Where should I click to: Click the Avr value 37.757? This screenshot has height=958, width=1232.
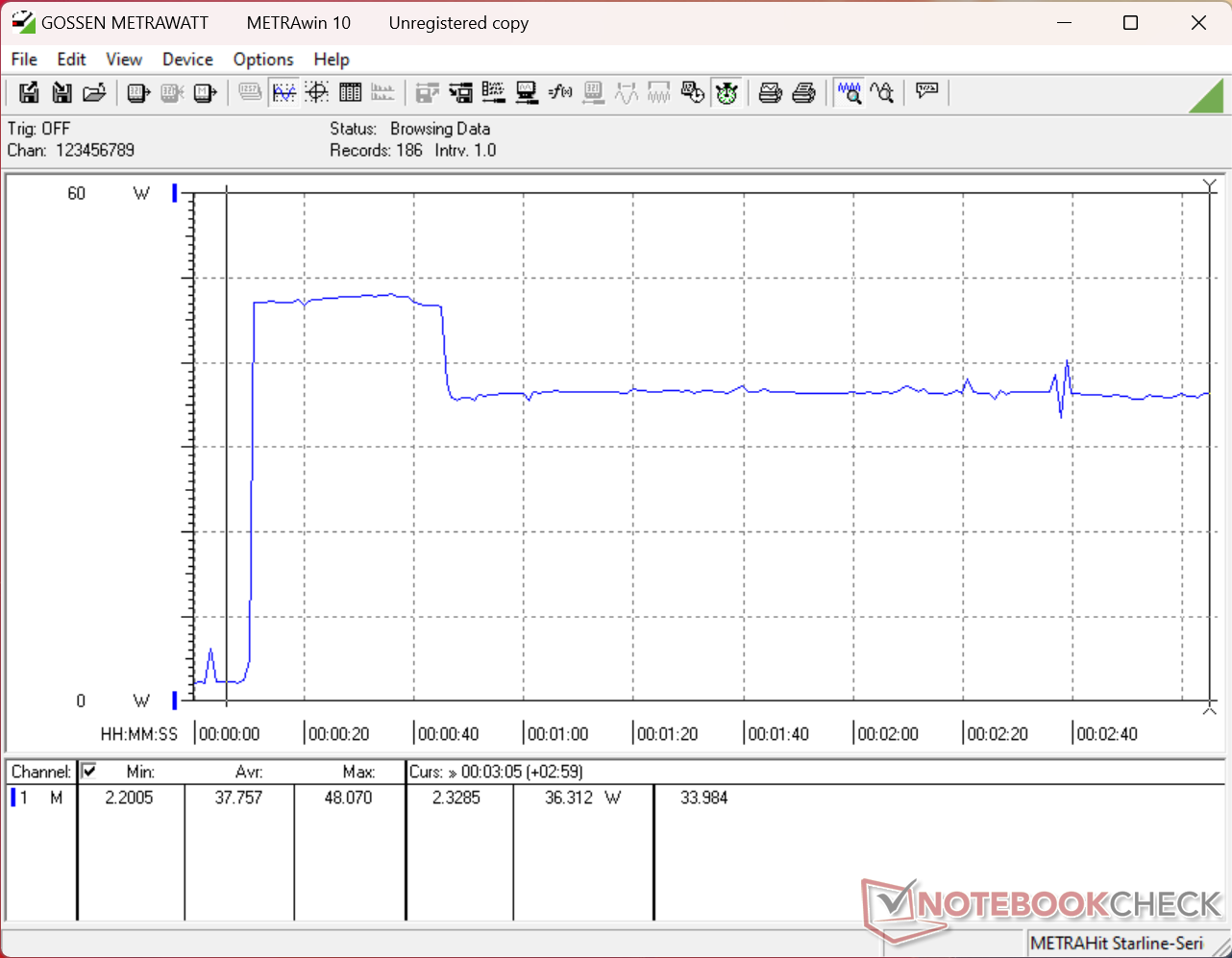(238, 798)
